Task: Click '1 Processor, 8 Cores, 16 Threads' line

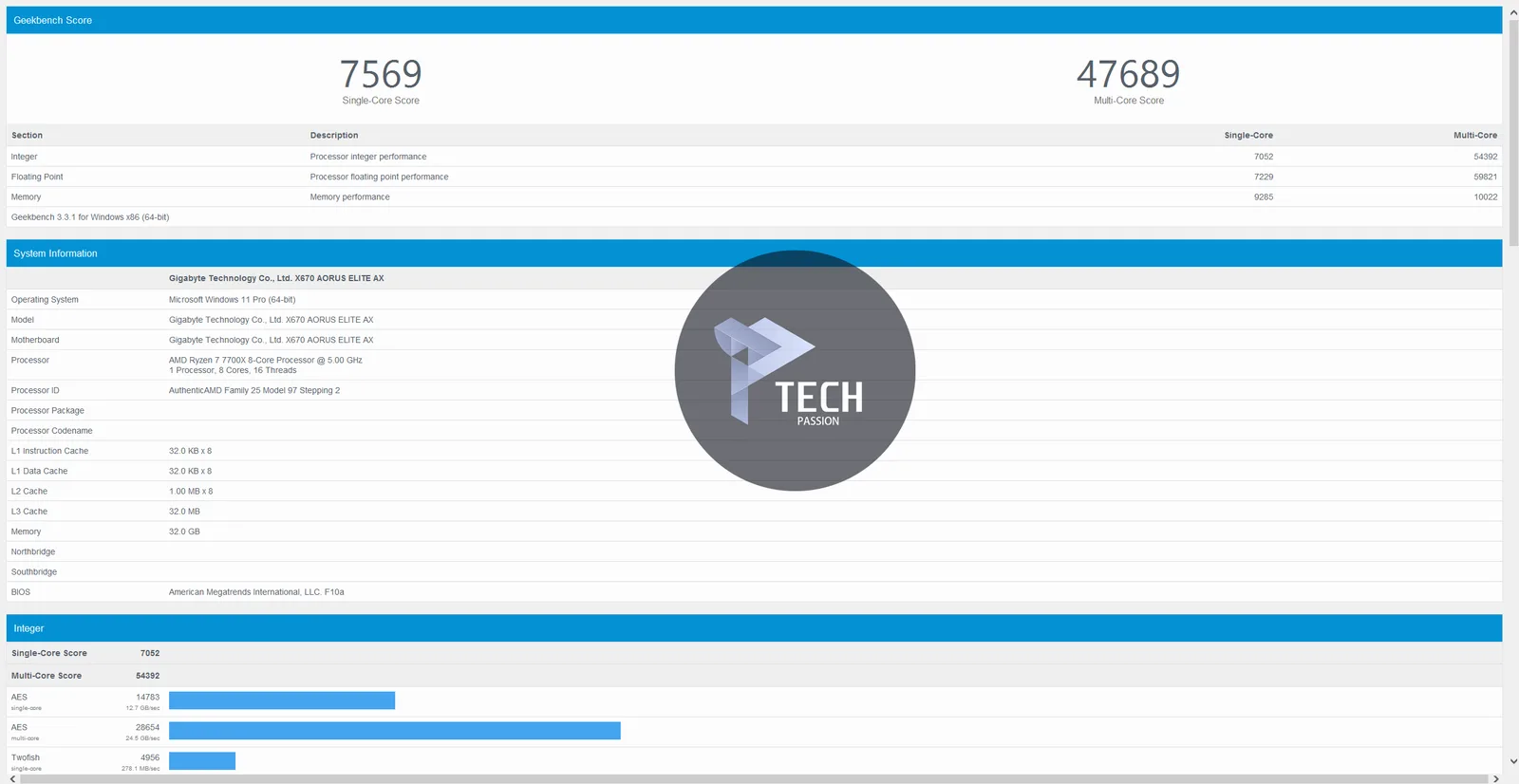Action: [x=233, y=370]
